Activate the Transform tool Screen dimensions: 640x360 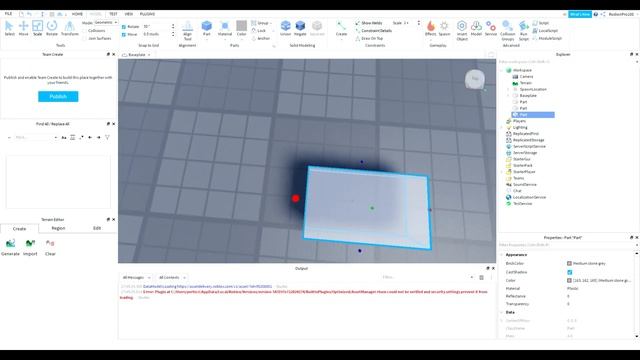coord(70,28)
